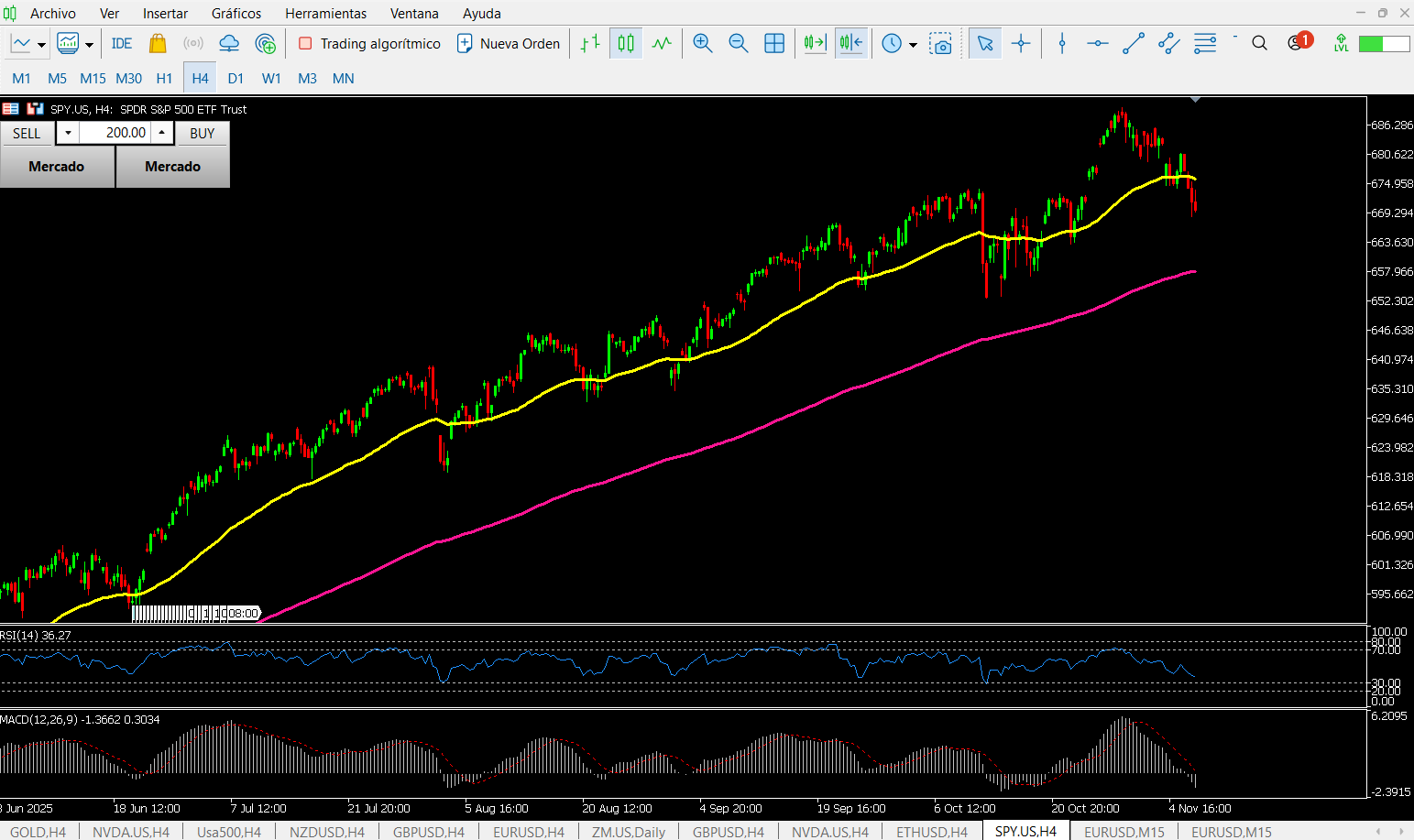Image resolution: width=1414 pixels, height=840 pixels.
Task: Switch to the GOLD,H4 chart tab
Action: (x=38, y=832)
